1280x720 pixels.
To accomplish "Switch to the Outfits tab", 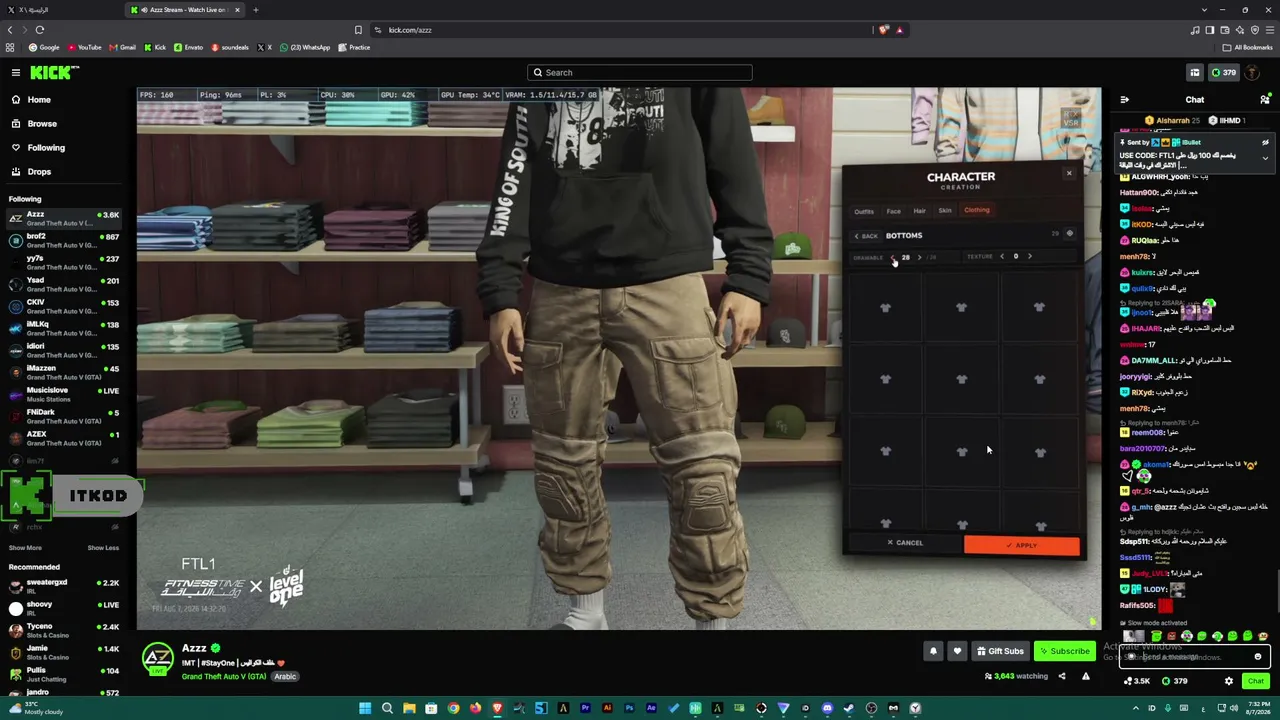I will (x=864, y=211).
